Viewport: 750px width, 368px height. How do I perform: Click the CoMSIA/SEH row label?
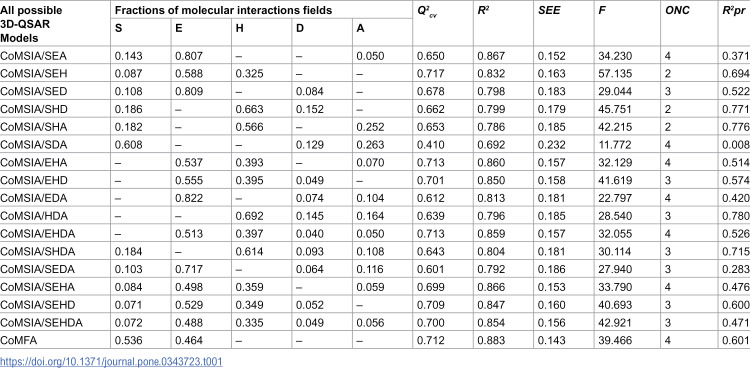click(x=33, y=74)
